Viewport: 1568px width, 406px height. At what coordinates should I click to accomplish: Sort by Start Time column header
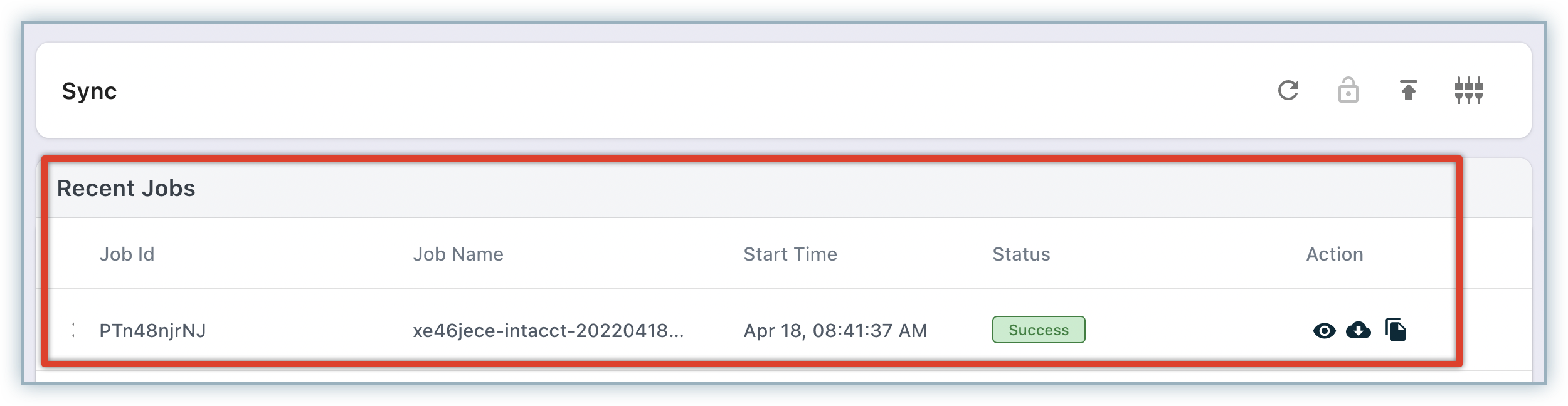[790, 254]
